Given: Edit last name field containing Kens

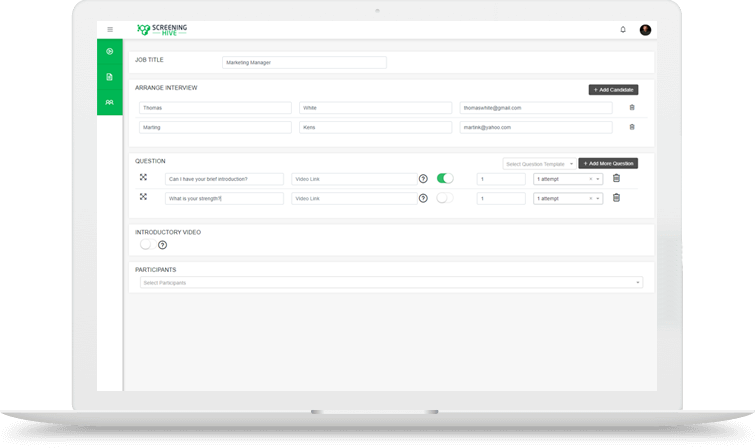Looking at the screenshot, I should click(376, 127).
